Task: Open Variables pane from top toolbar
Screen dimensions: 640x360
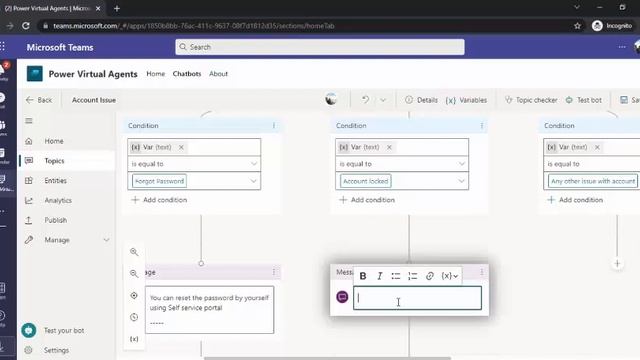Action: [x=466, y=100]
